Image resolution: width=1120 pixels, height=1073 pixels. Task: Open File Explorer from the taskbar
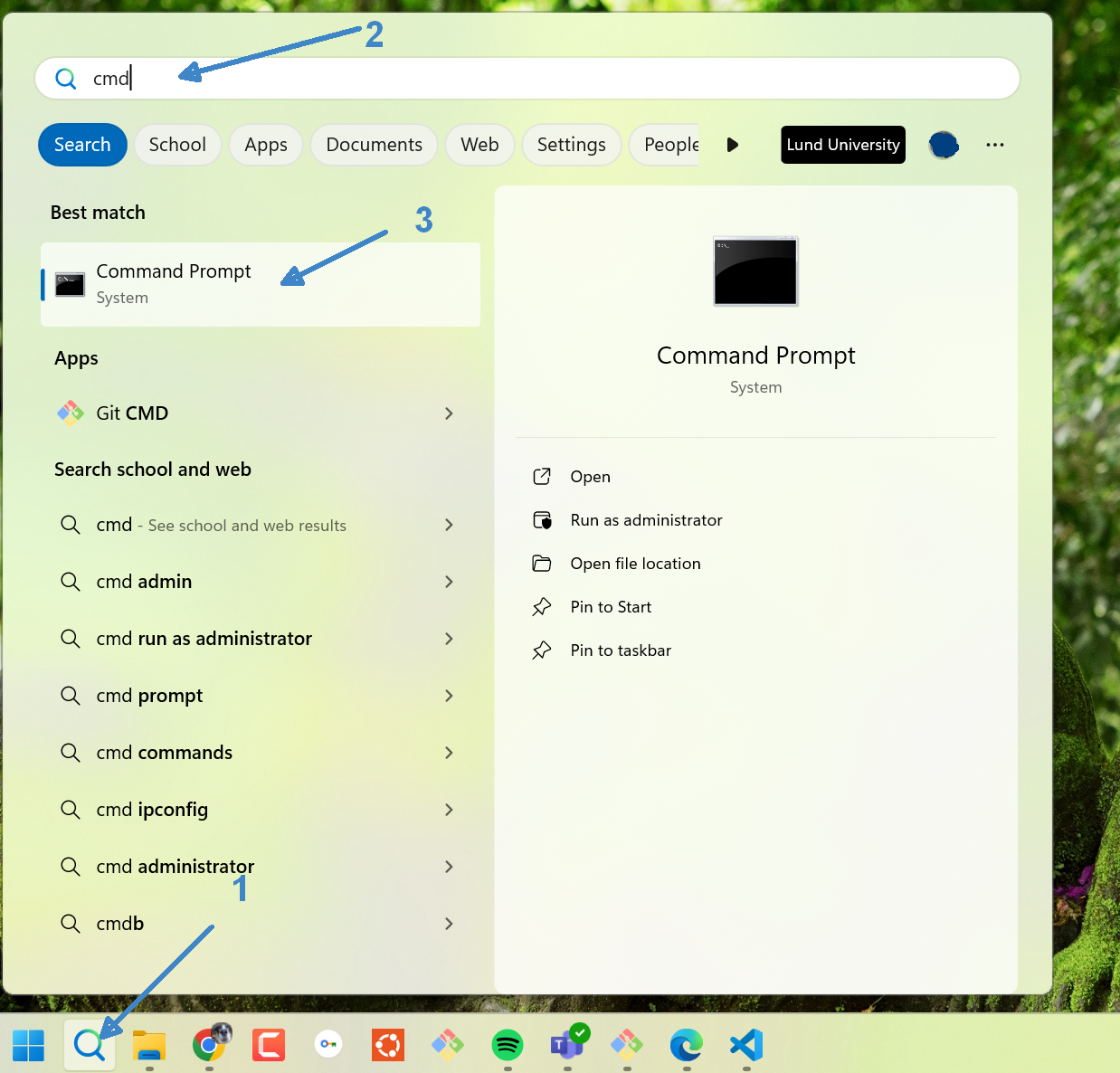point(149,1045)
